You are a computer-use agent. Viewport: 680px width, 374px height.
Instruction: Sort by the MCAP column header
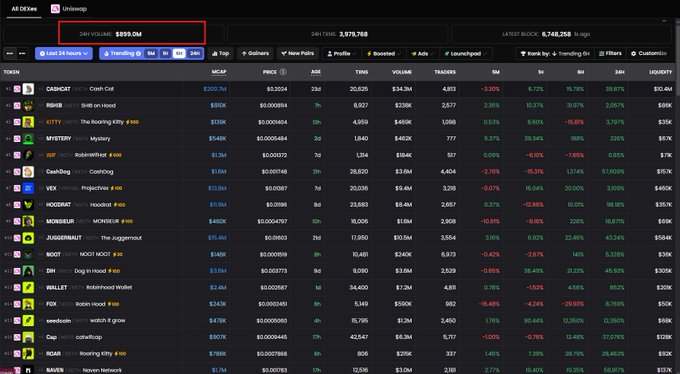coord(219,72)
